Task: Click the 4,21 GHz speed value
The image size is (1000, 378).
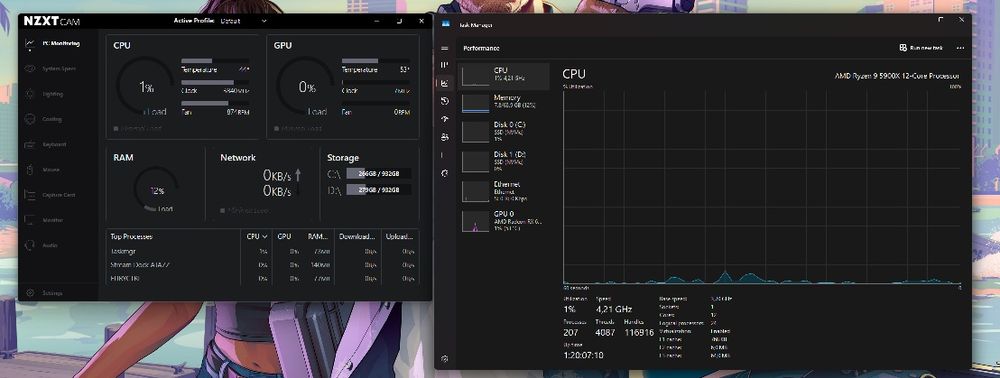Action: pyautogui.click(x=614, y=309)
